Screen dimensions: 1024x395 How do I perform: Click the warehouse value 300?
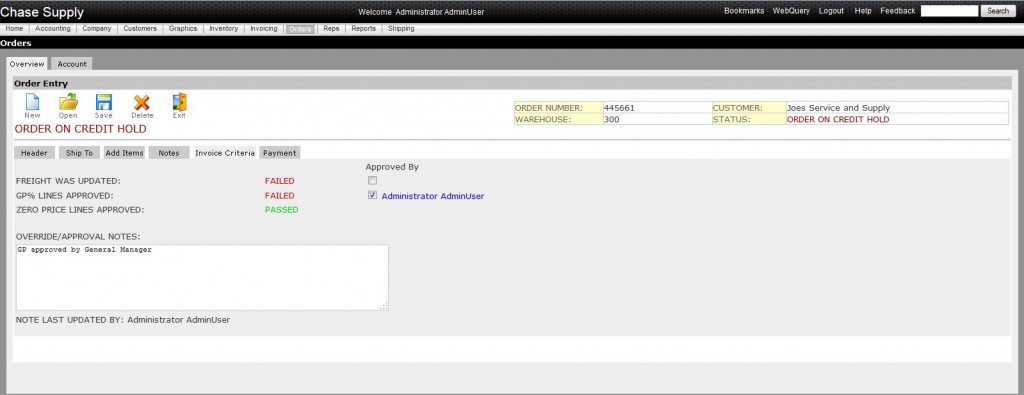click(x=612, y=119)
